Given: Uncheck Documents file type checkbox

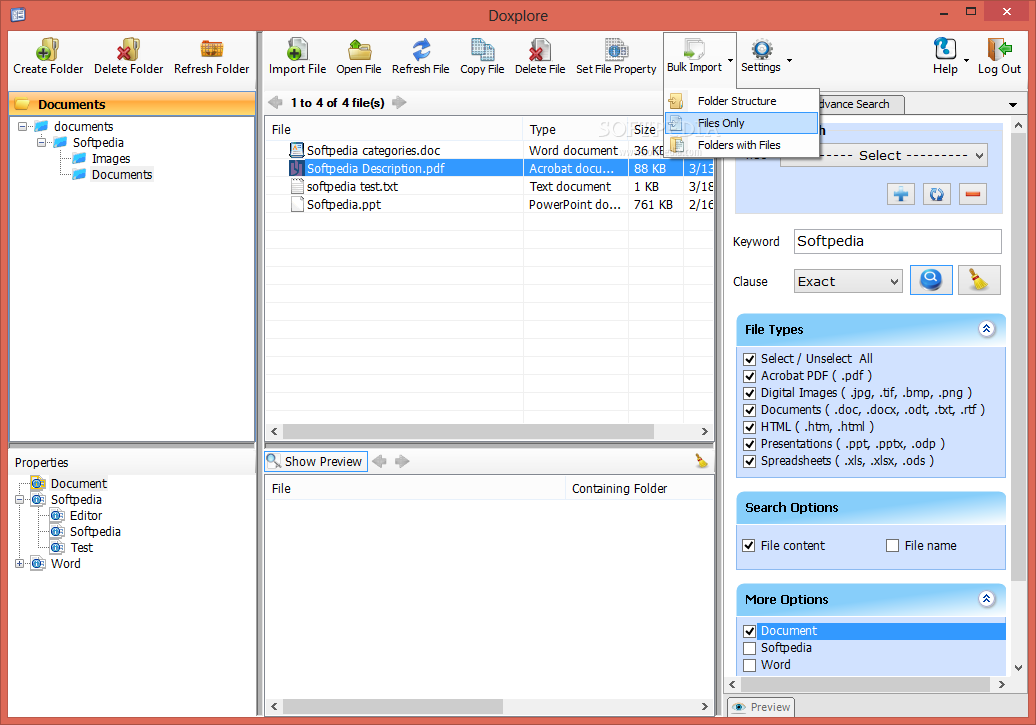Looking at the screenshot, I should coord(749,410).
